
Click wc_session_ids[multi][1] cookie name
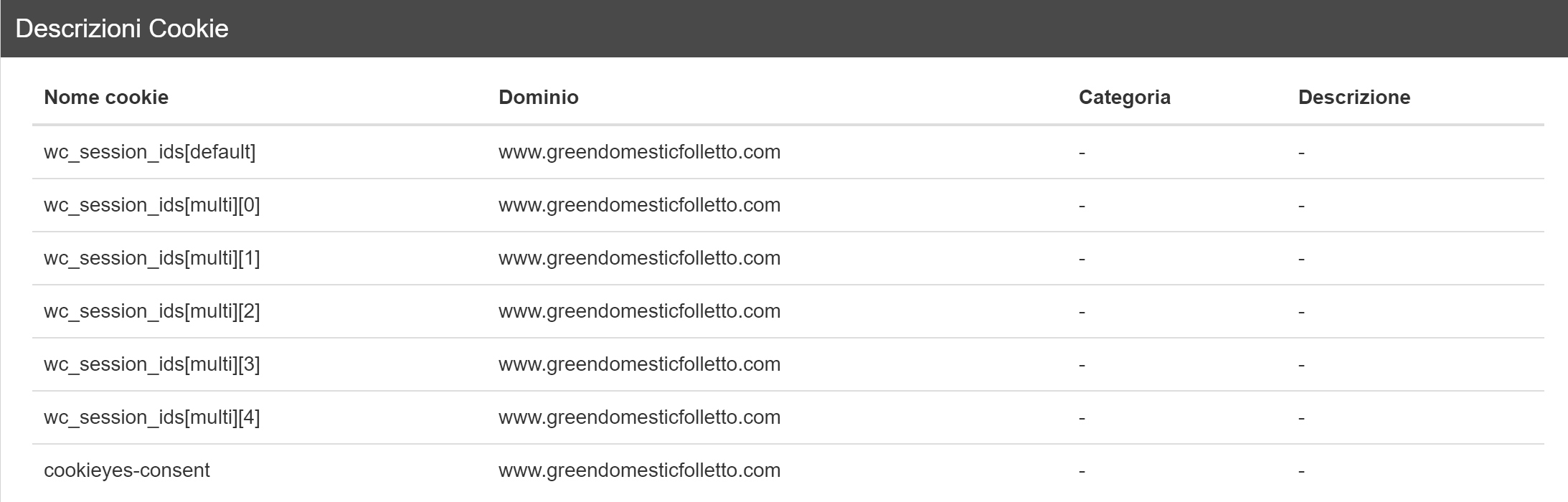click(152, 258)
